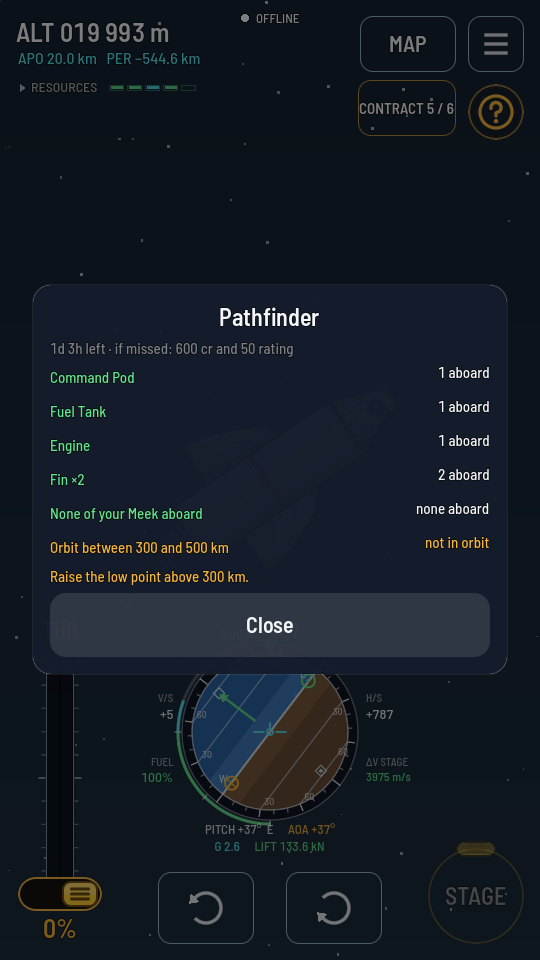Expand the RESOURCES disclosure triangle
The width and height of the screenshot is (540, 960).
coord(23,88)
